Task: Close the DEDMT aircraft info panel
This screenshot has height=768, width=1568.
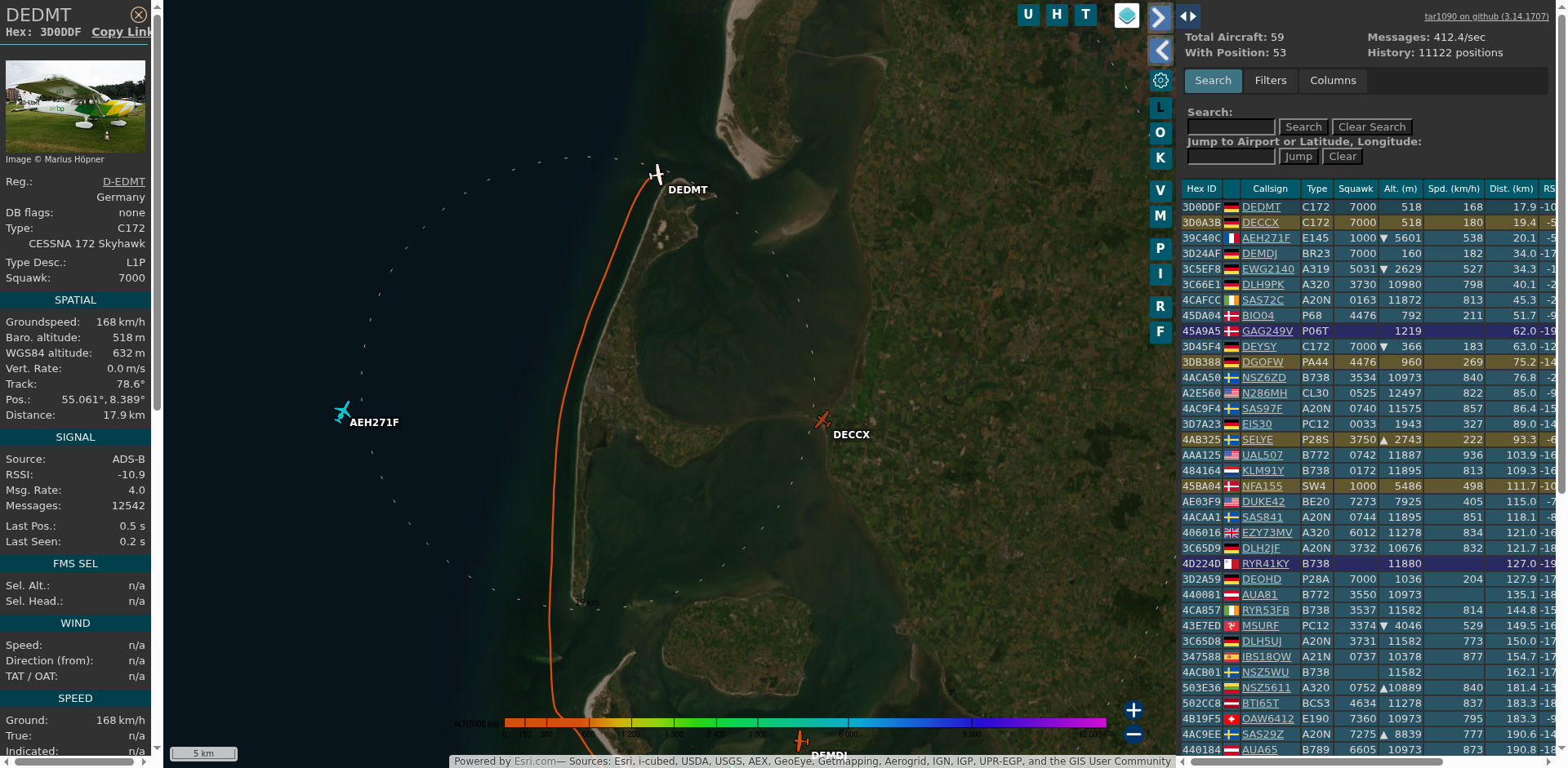Action: (x=139, y=15)
